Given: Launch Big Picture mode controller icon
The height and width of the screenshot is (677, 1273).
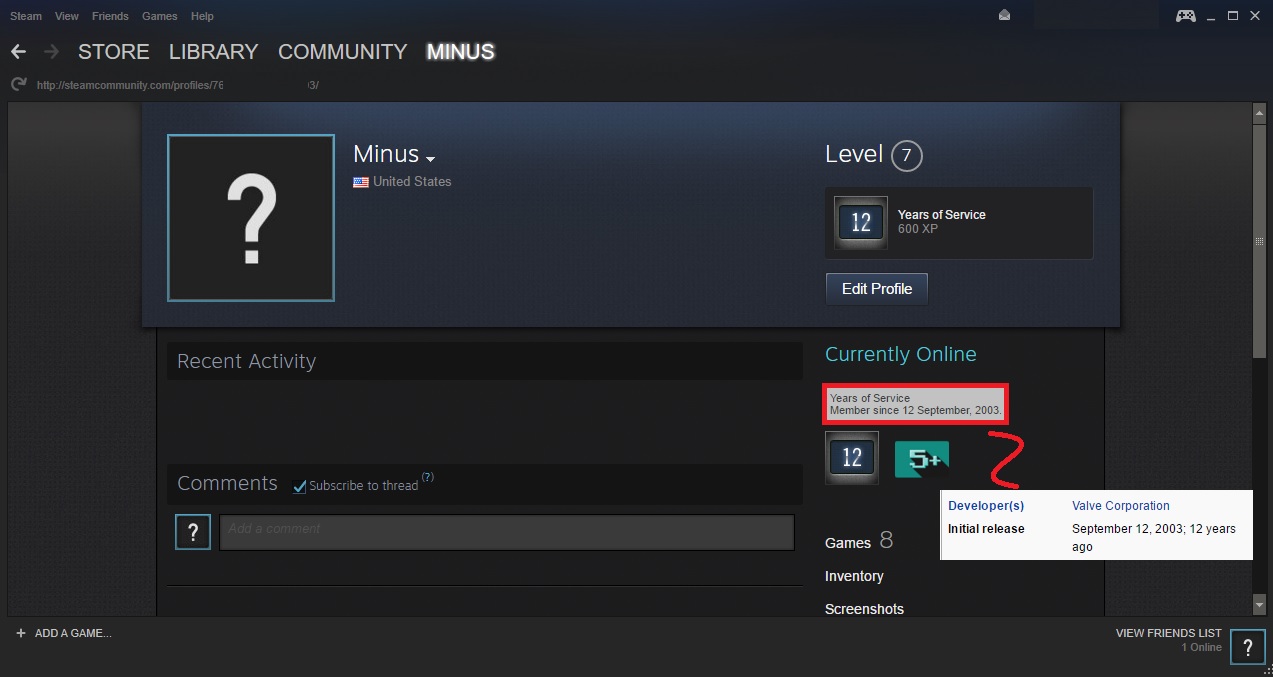Looking at the screenshot, I should pyautogui.click(x=1186, y=15).
